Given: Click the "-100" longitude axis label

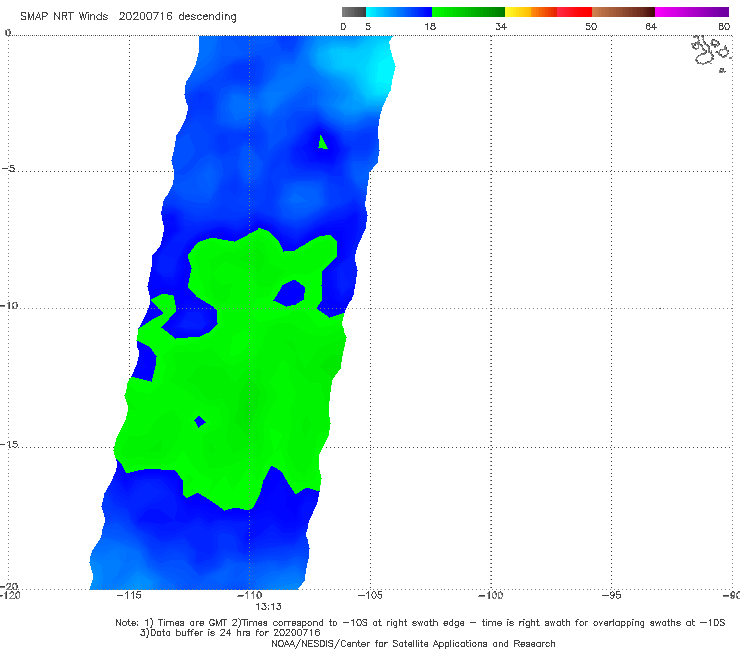Looking at the screenshot, I should [x=491, y=595].
